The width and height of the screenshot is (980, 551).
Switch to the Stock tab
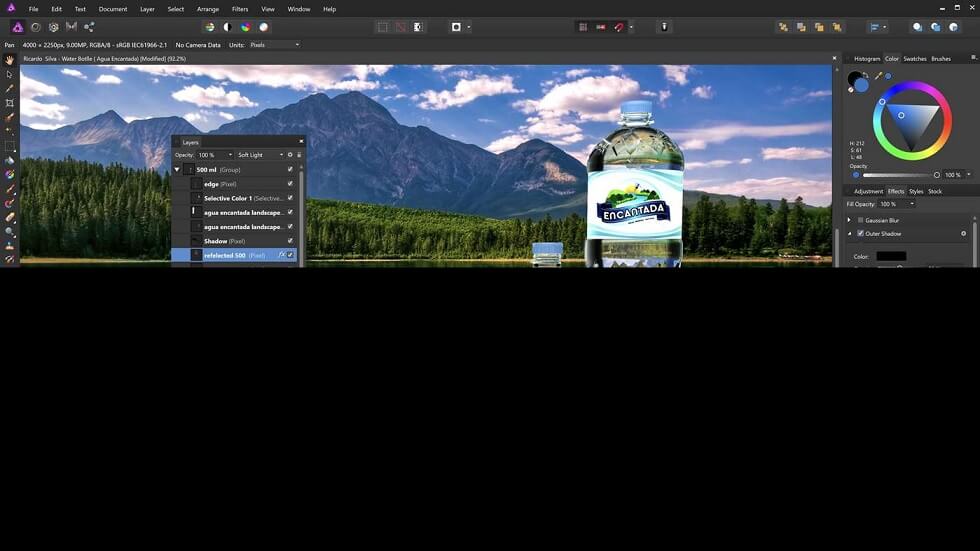[935, 191]
